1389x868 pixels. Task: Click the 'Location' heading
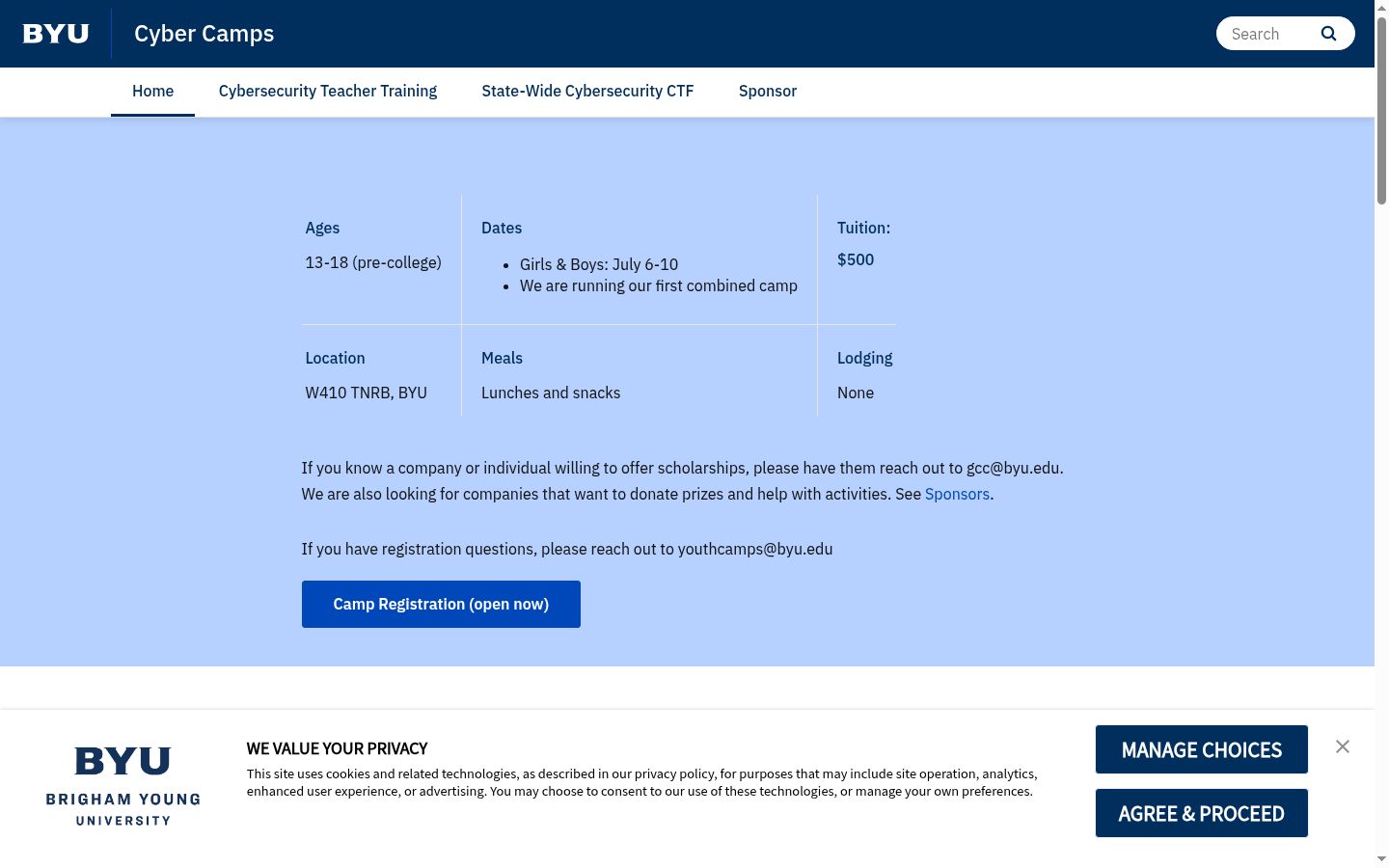tap(336, 358)
